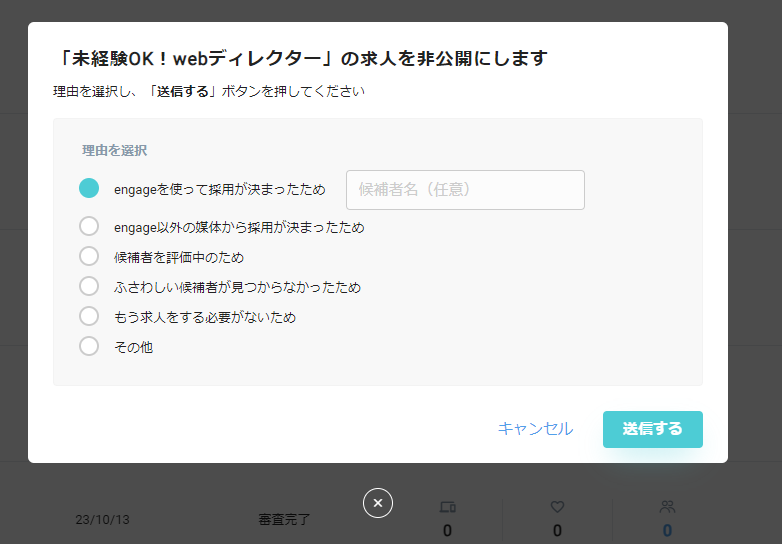Select the '候補者を評価中のため' radio button
The image size is (782, 544).
(89, 256)
